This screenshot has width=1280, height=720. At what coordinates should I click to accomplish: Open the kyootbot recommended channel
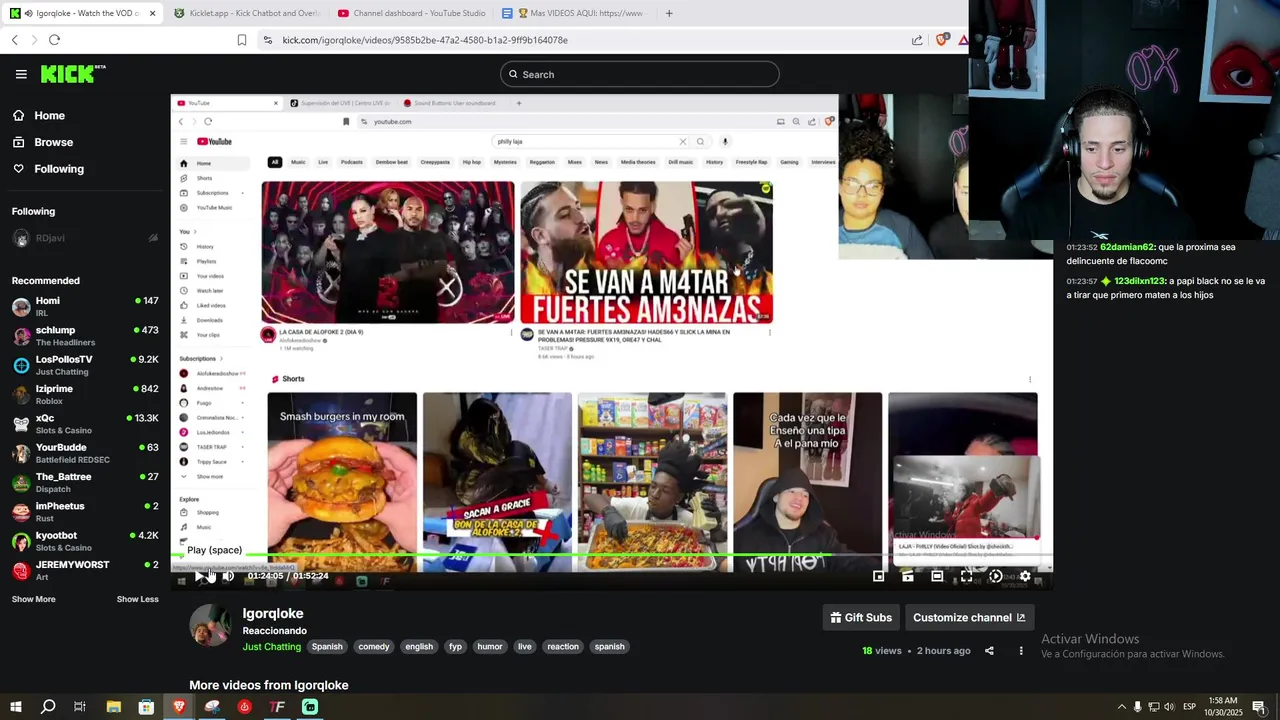point(85,541)
